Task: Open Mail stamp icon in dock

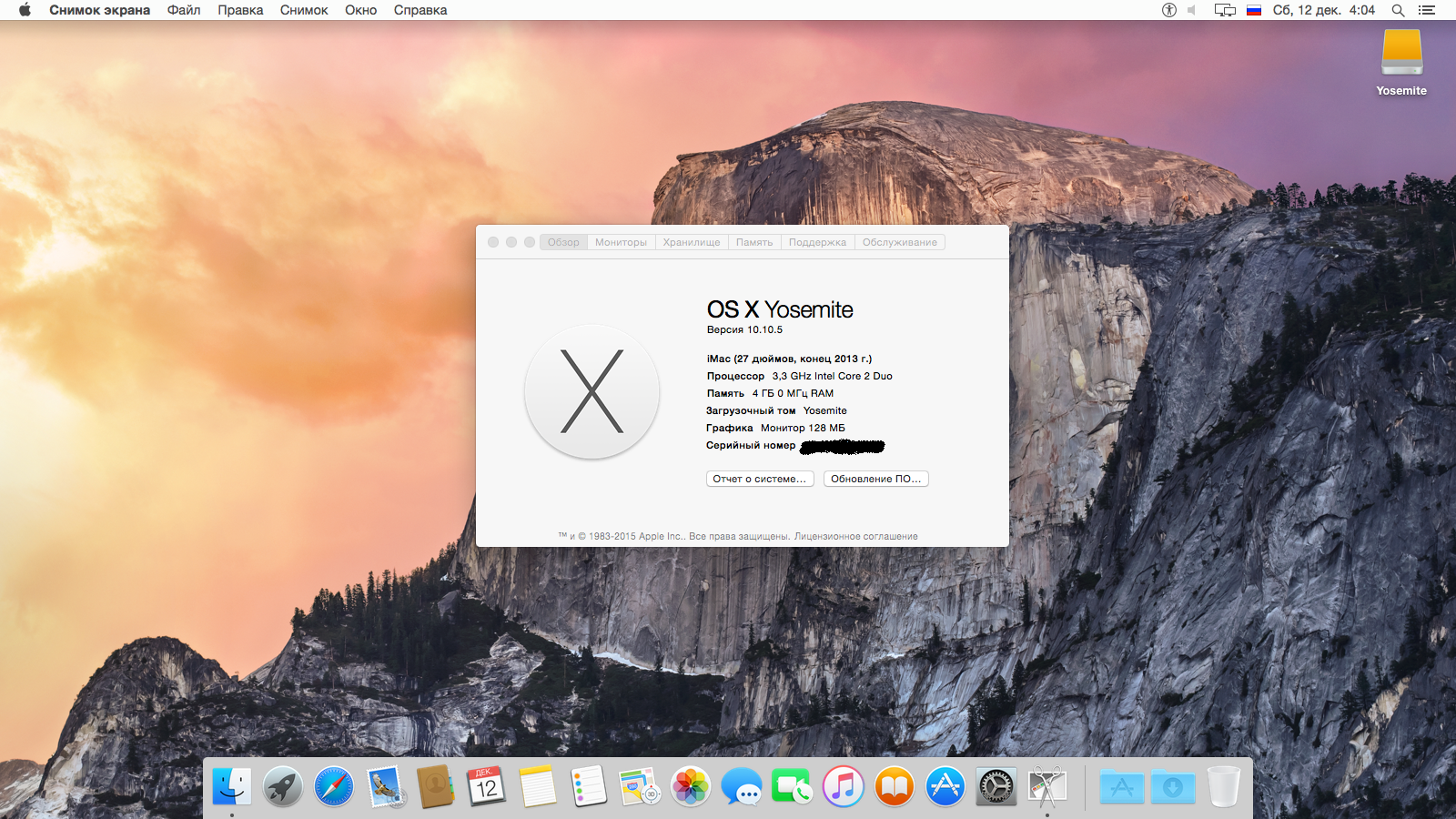Action: coord(385,786)
